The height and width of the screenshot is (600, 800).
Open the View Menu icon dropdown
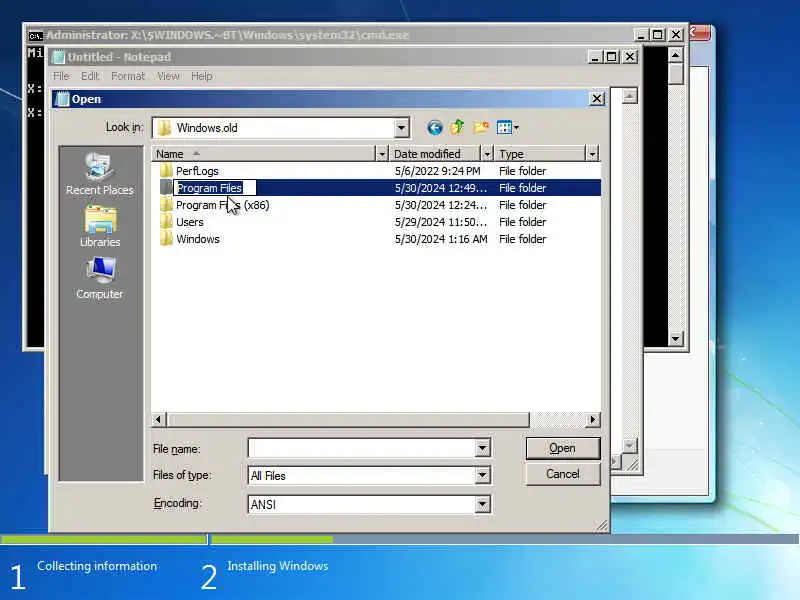click(507, 128)
